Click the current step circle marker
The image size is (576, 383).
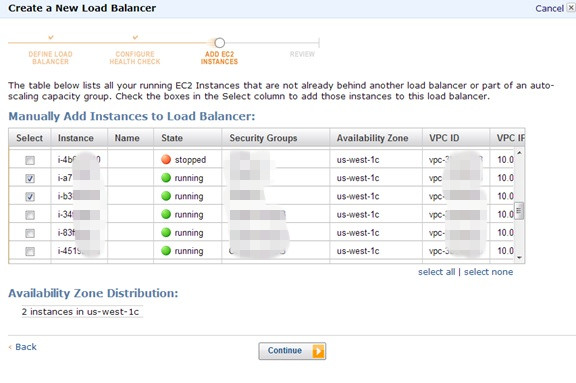click(x=219, y=43)
